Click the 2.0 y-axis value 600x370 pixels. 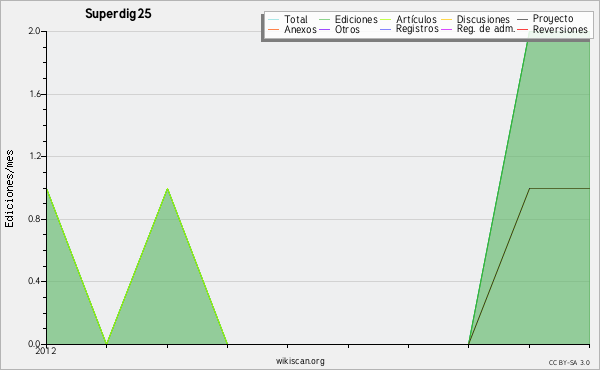point(34,31)
